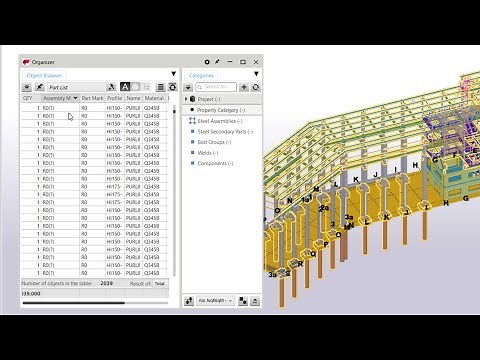
Task: Select the Steel Assemblies category
Action: tap(220, 121)
